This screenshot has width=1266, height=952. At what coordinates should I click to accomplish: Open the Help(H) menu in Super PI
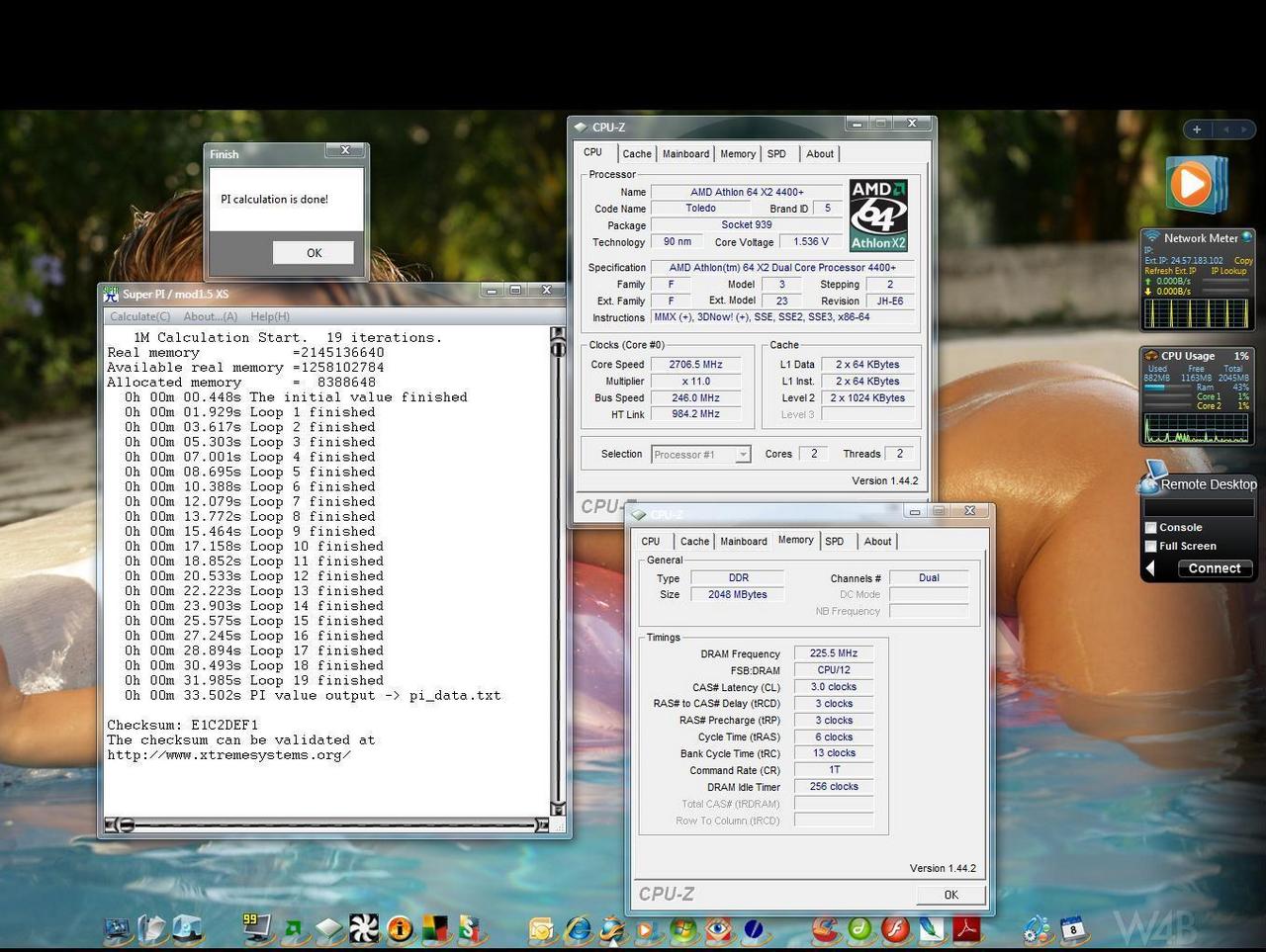270,316
